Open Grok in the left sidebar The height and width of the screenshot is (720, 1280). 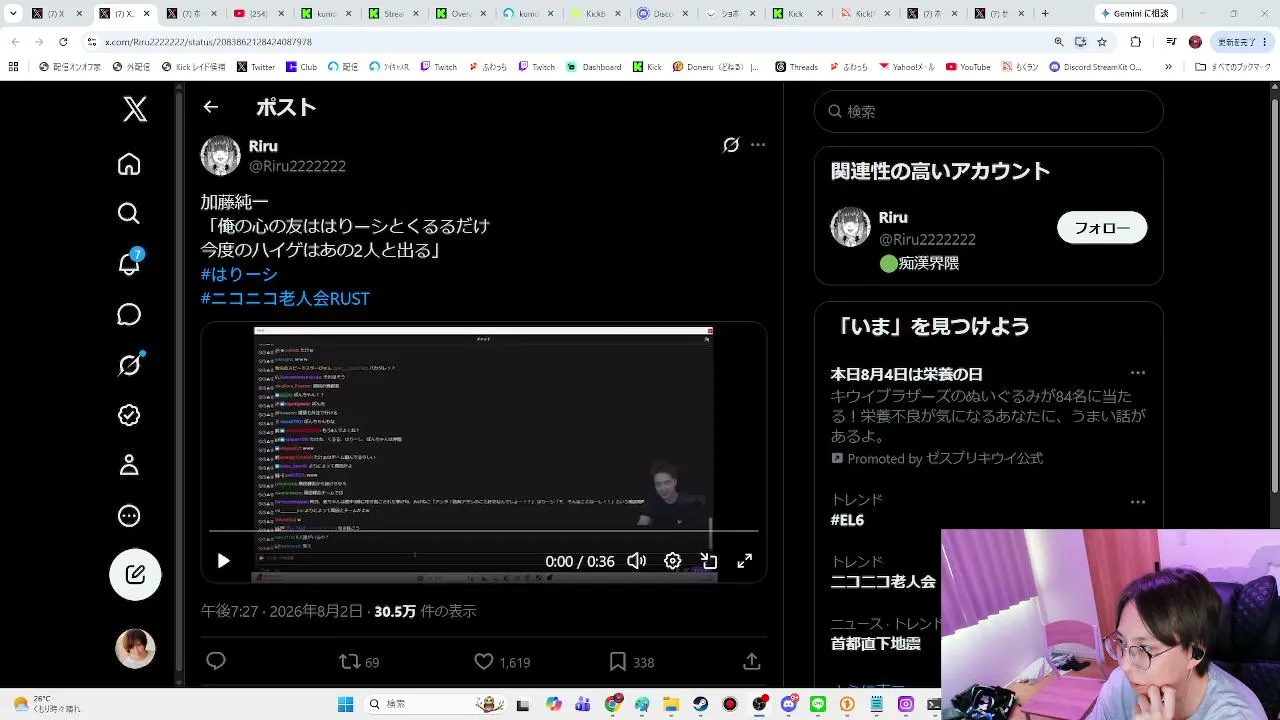pyautogui.click(x=129, y=365)
